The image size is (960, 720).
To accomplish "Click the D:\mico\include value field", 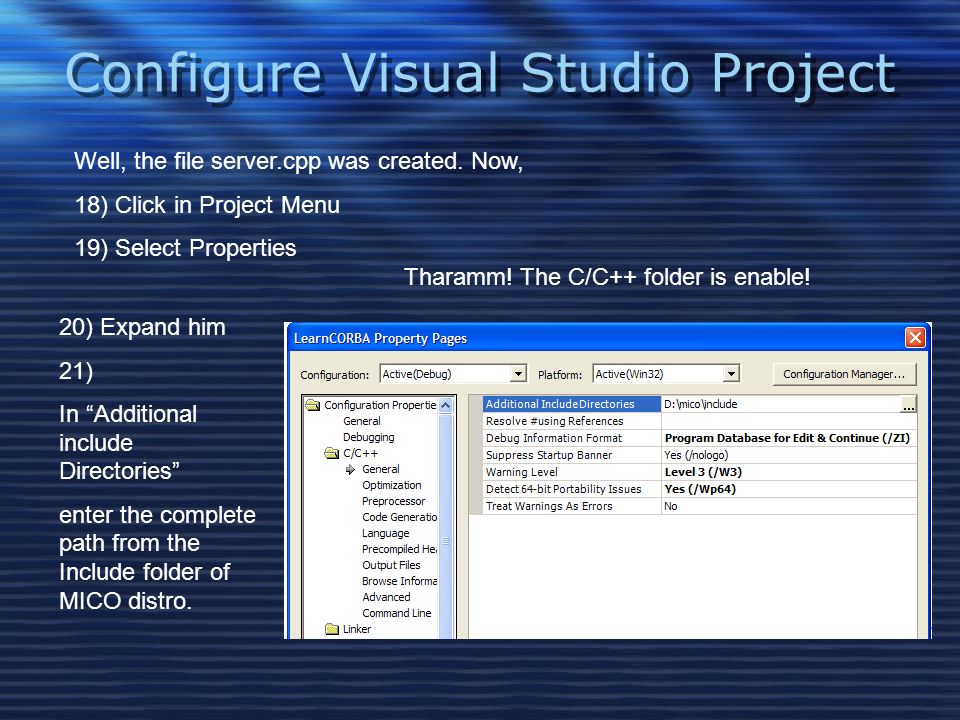I will (x=781, y=404).
